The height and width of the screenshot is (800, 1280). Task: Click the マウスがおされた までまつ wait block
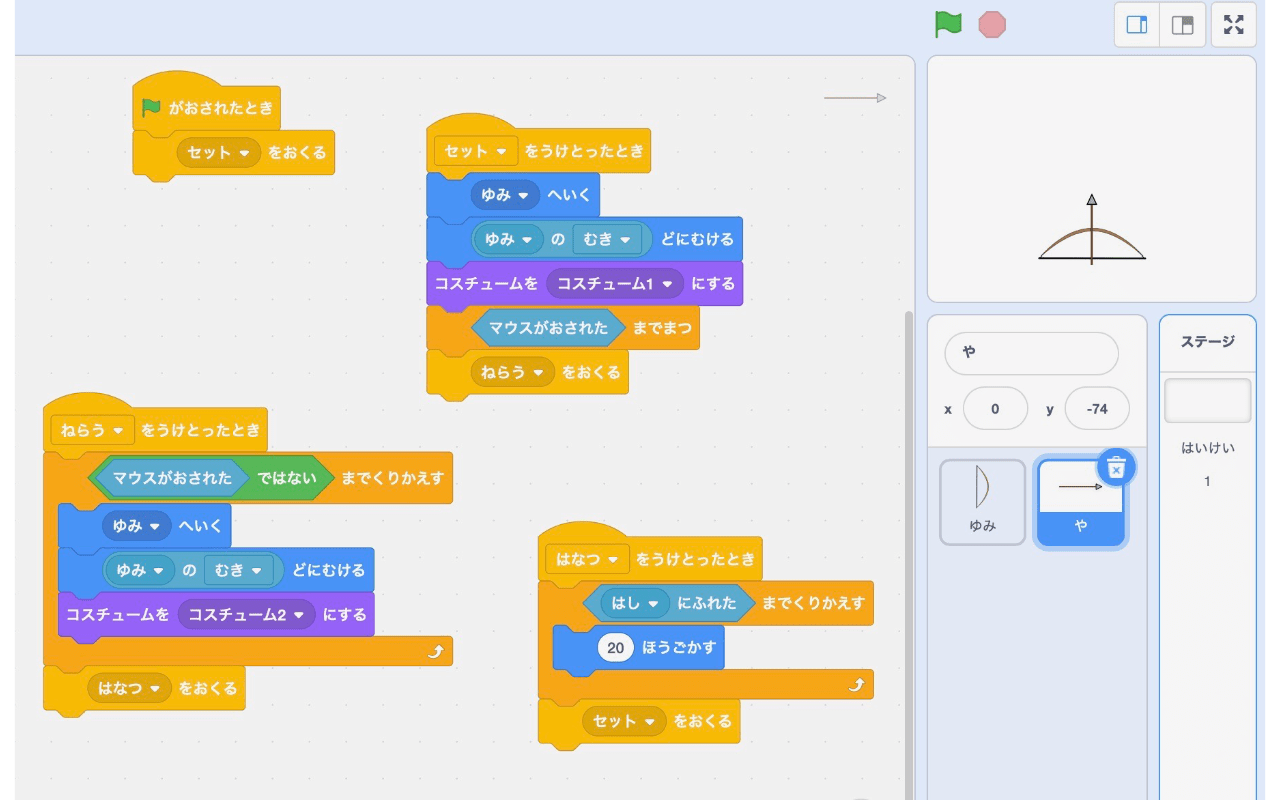pyautogui.click(x=563, y=327)
